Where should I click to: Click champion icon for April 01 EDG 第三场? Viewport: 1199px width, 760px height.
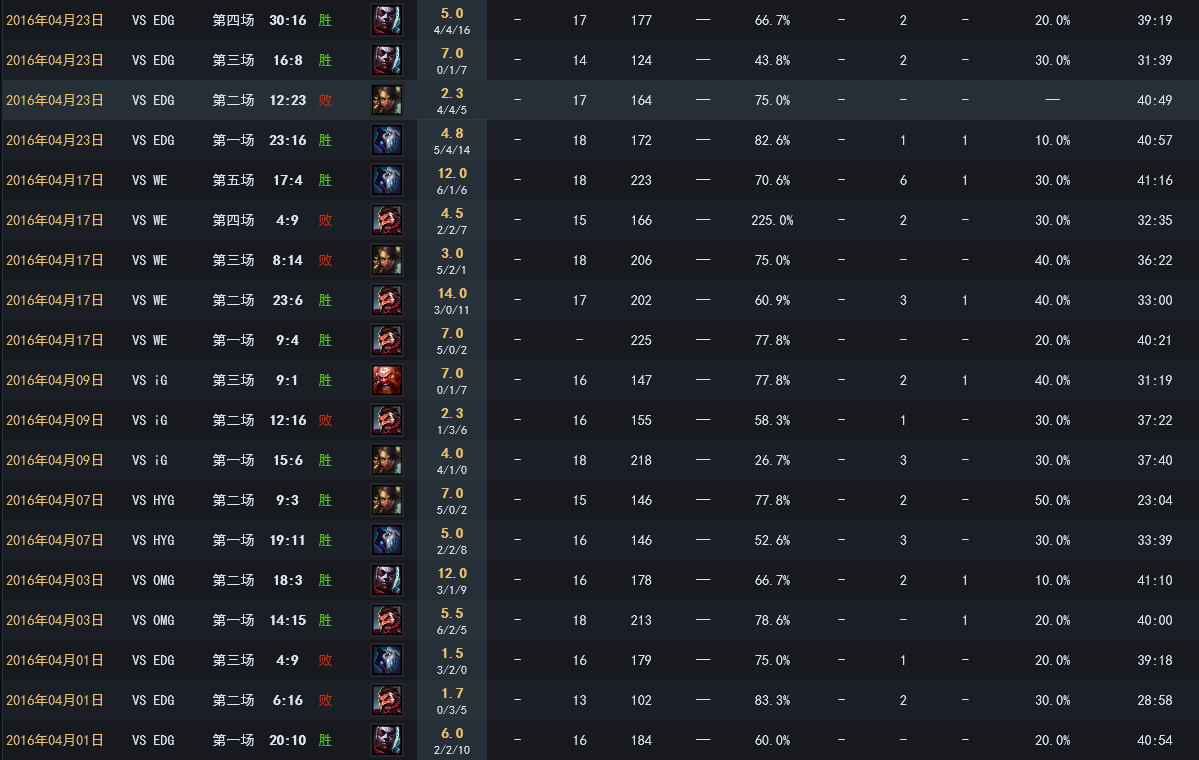click(x=387, y=660)
